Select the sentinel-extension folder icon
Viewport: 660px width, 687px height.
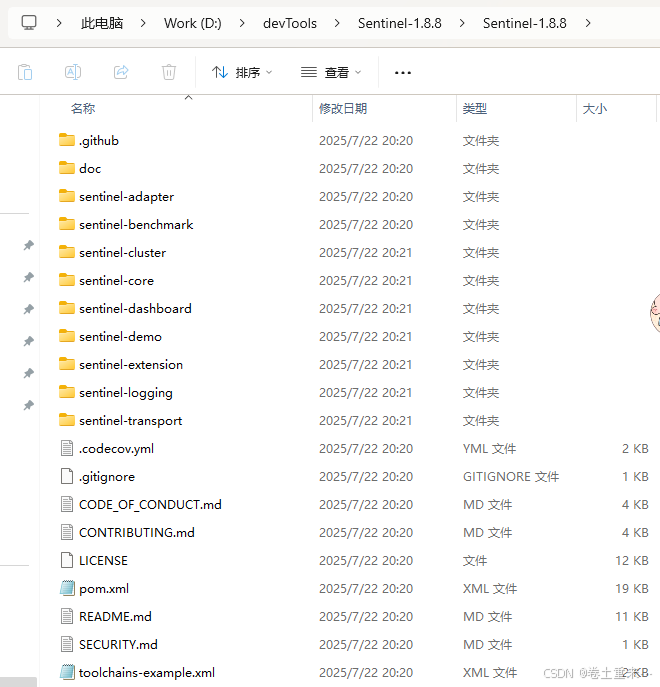(67, 365)
